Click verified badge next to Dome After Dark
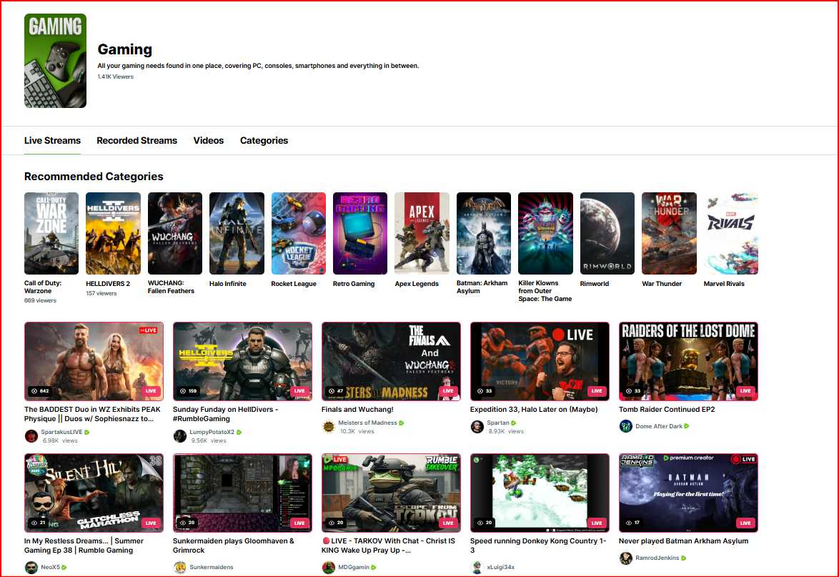Image resolution: width=839 pixels, height=577 pixels. coord(687,426)
